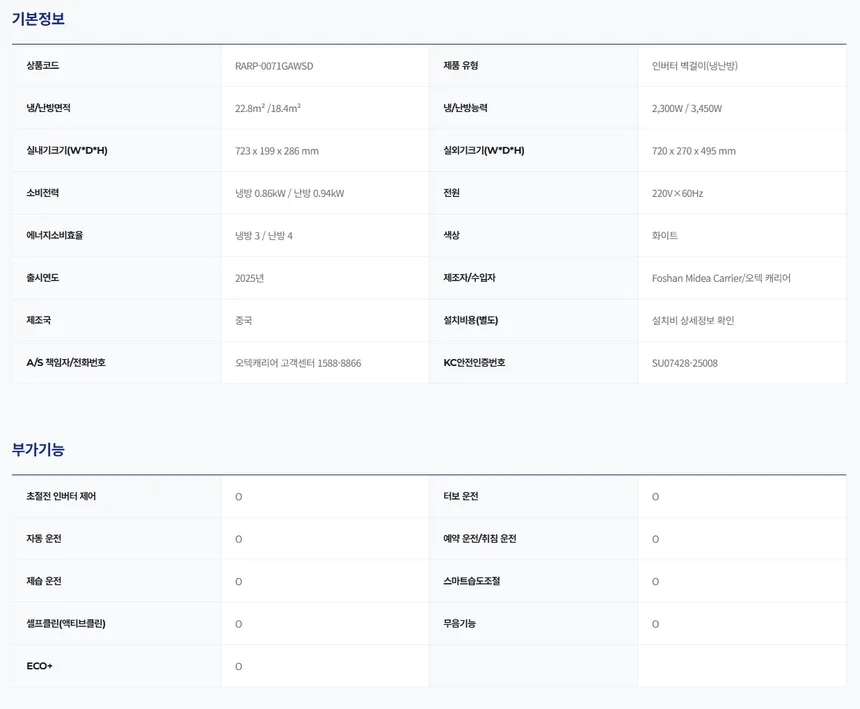Select product code RARP-0071GAWSD

coord(274,66)
